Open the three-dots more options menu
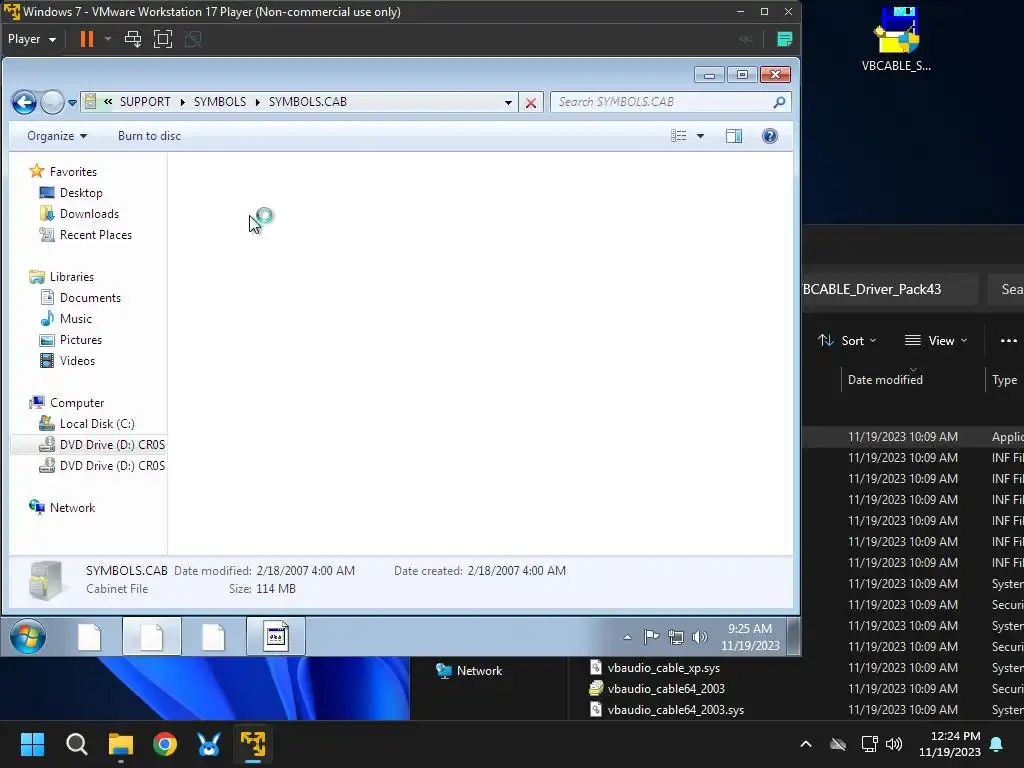The width and height of the screenshot is (1024, 768). click(1008, 340)
